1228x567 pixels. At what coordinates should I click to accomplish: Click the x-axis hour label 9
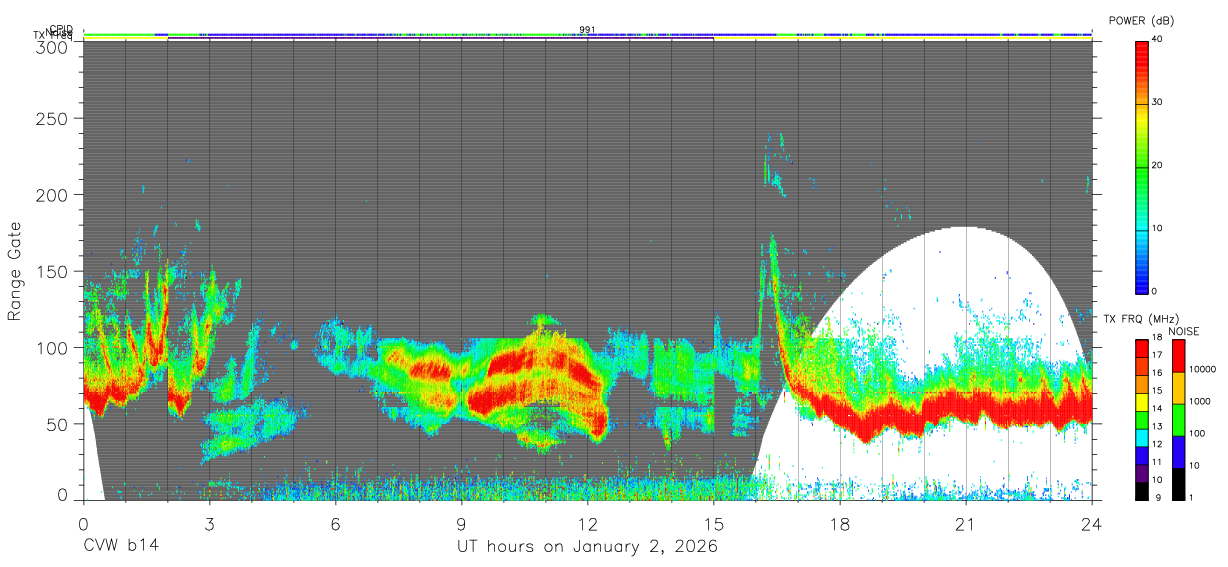462,523
